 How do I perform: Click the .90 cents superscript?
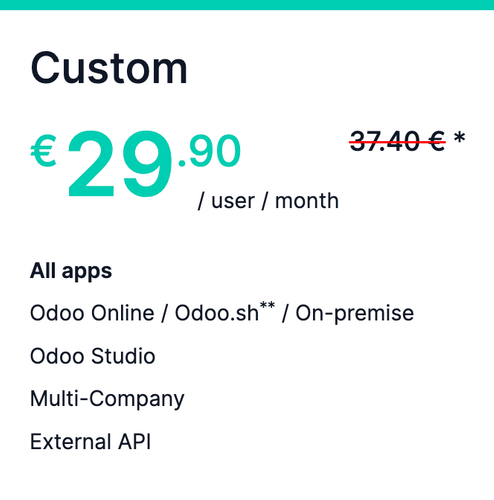(210, 150)
